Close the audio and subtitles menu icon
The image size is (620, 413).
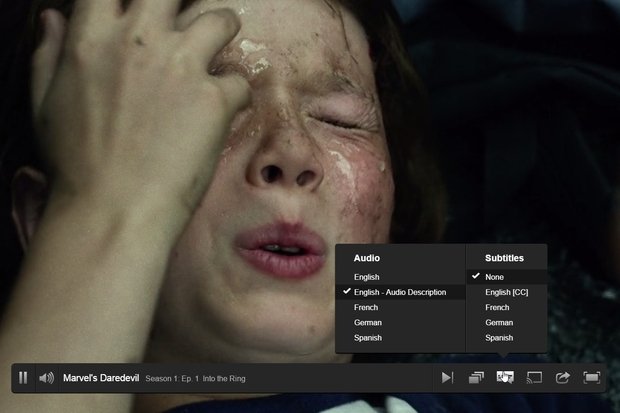tap(505, 377)
